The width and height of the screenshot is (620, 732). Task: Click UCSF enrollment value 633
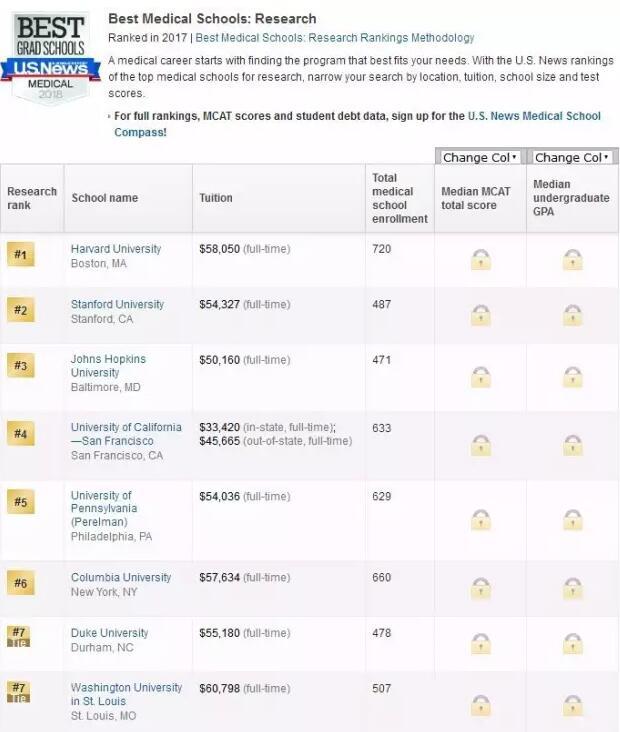coord(381,428)
